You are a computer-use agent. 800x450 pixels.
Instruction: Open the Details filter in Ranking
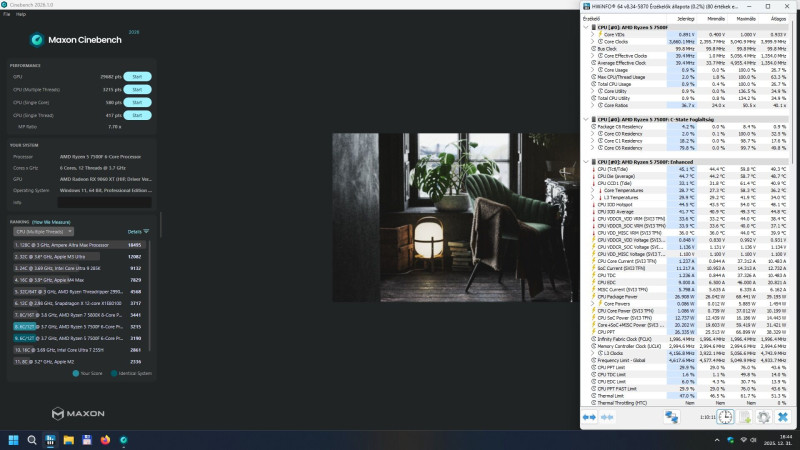tap(138, 232)
